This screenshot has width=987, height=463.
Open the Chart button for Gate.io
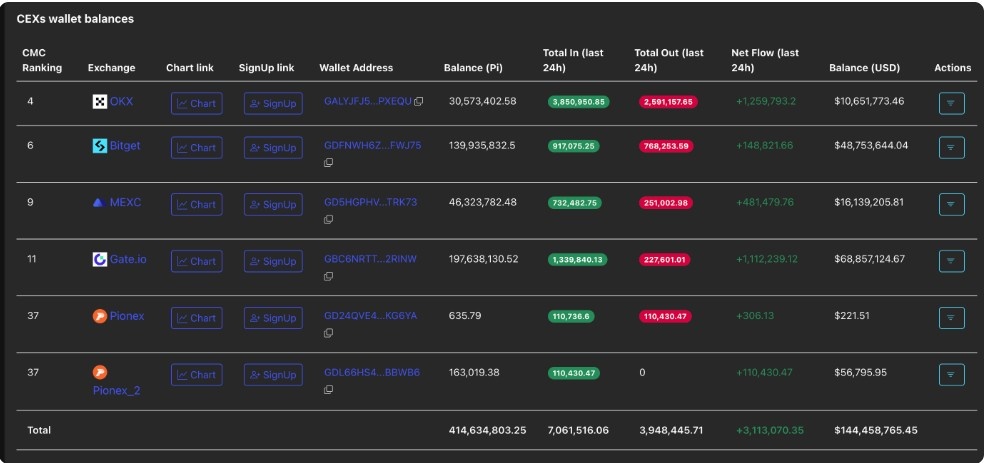tap(196, 261)
